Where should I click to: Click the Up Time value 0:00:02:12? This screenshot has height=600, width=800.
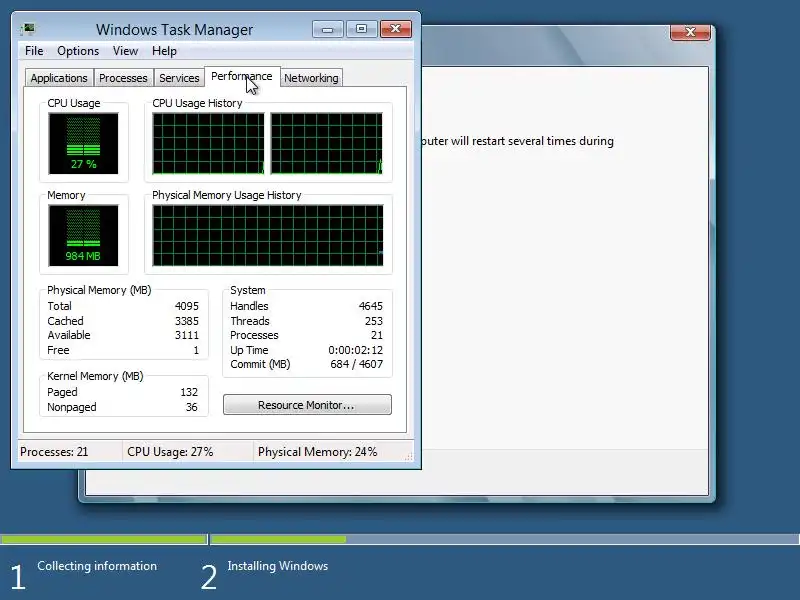pyautogui.click(x=356, y=350)
